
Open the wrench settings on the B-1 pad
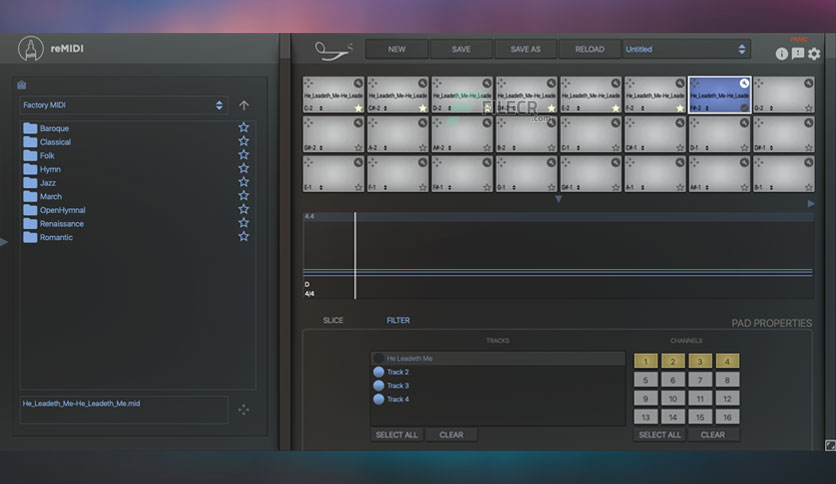point(809,162)
